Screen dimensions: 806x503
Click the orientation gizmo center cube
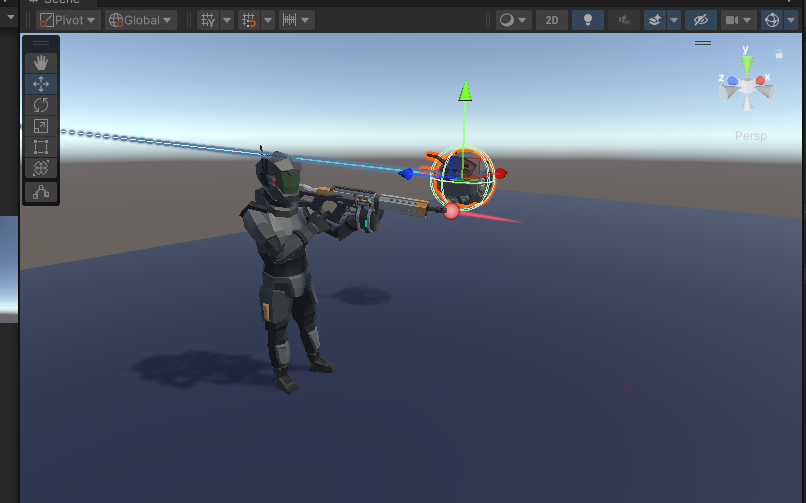pyautogui.click(x=747, y=86)
